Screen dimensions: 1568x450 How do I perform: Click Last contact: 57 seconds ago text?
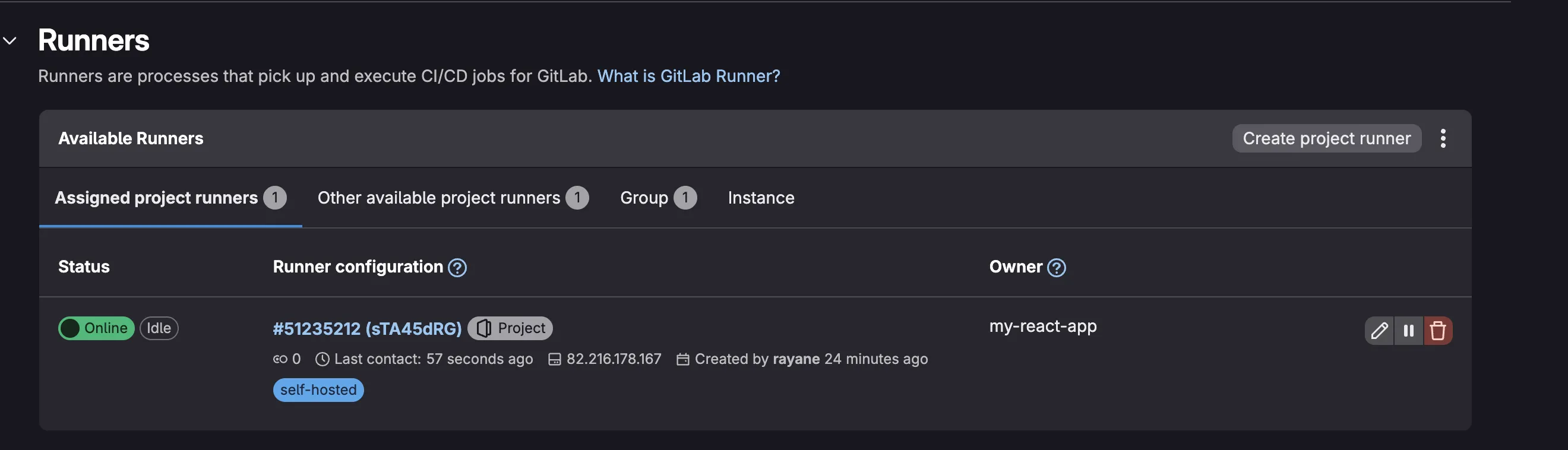(x=434, y=359)
